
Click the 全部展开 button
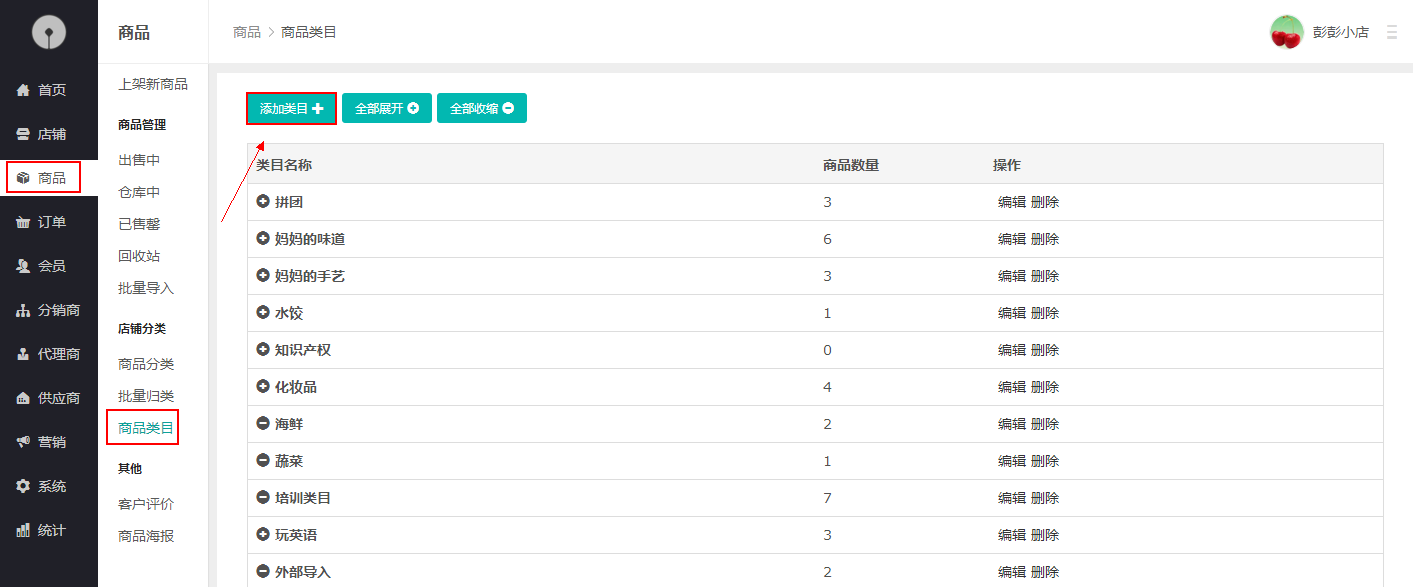386,109
